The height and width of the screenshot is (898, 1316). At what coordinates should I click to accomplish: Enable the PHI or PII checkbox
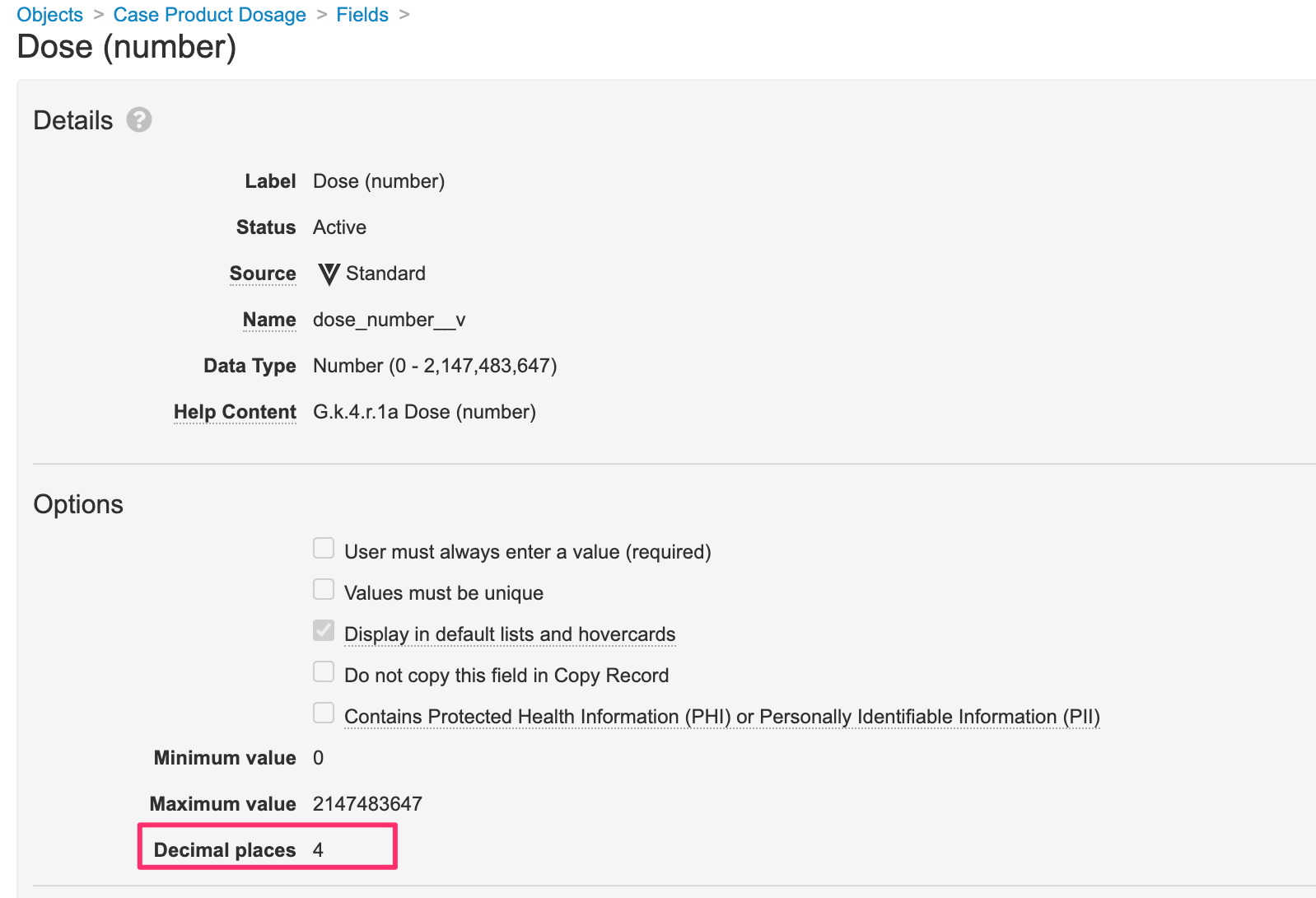tap(324, 713)
